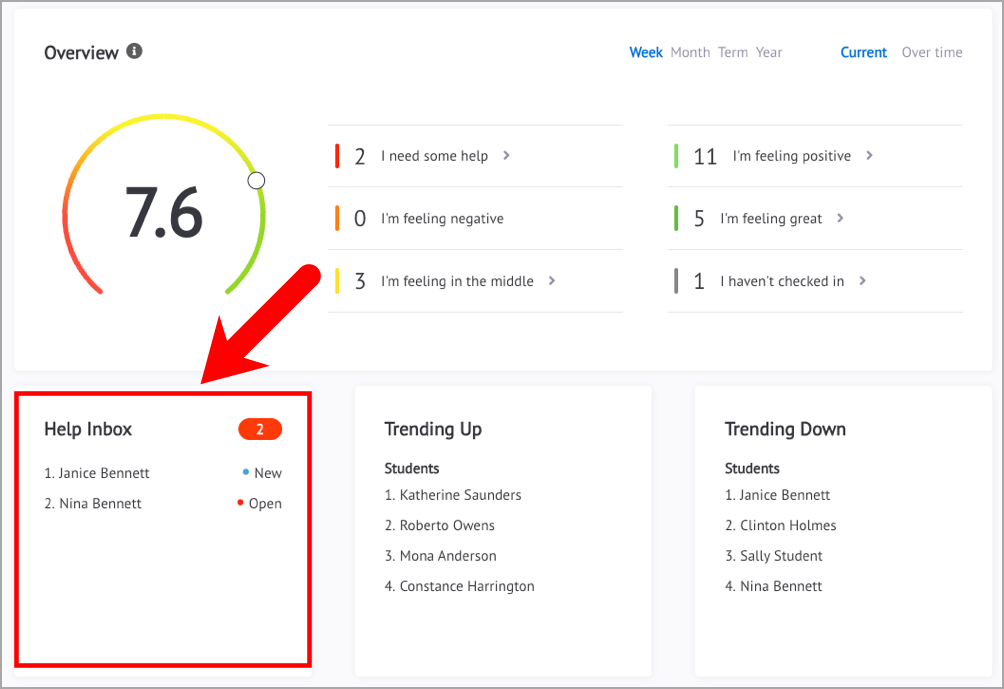Expand chevron beside 'I'm feeling positive'
The height and width of the screenshot is (689, 1004).
point(870,156)
